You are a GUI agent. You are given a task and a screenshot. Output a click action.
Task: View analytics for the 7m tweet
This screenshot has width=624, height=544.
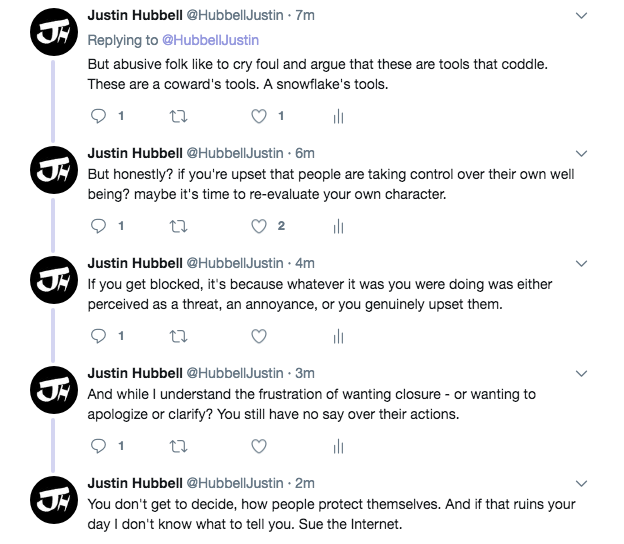pos(338,116)
